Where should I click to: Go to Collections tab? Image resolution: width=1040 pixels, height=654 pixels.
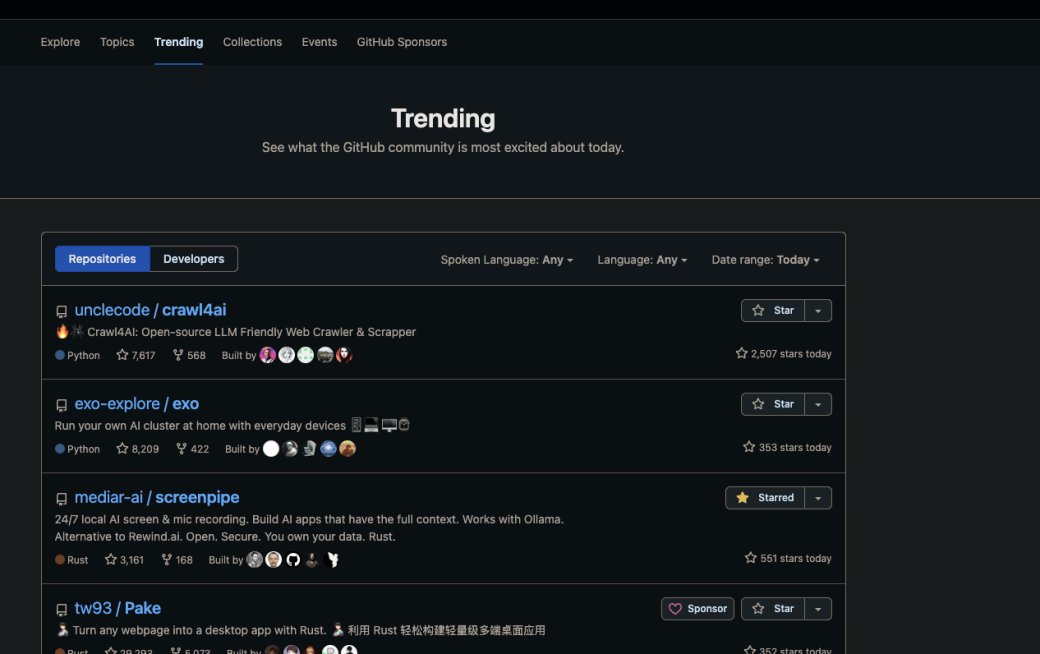[x=252, y=42]
